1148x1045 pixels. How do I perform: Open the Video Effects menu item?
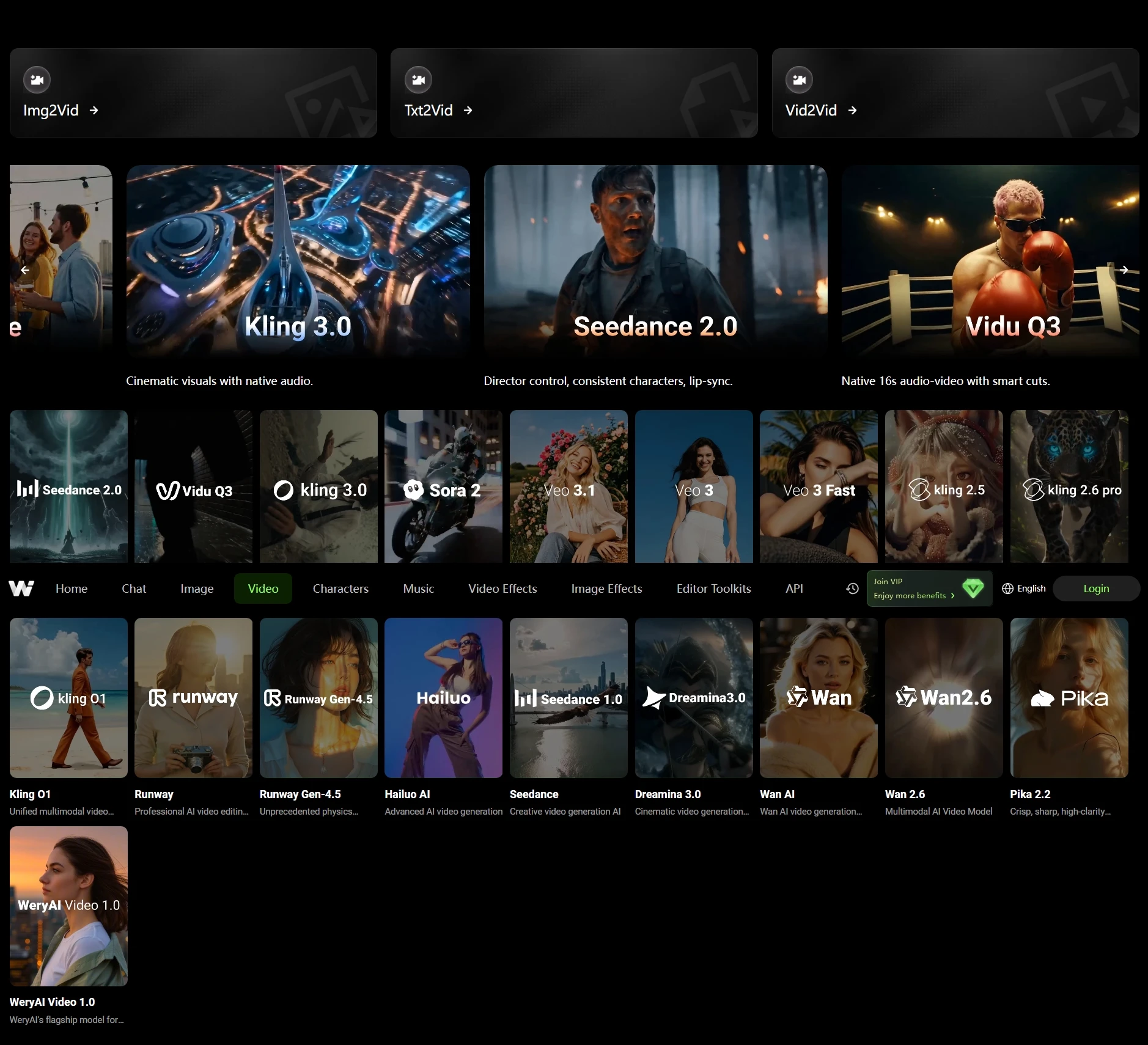pyautogui.click(x=502, y=588)
